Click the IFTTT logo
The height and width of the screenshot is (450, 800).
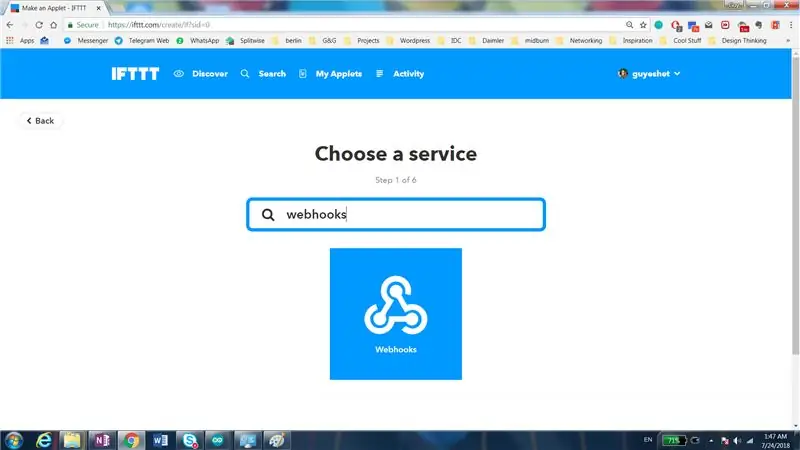tap(135, 74)
